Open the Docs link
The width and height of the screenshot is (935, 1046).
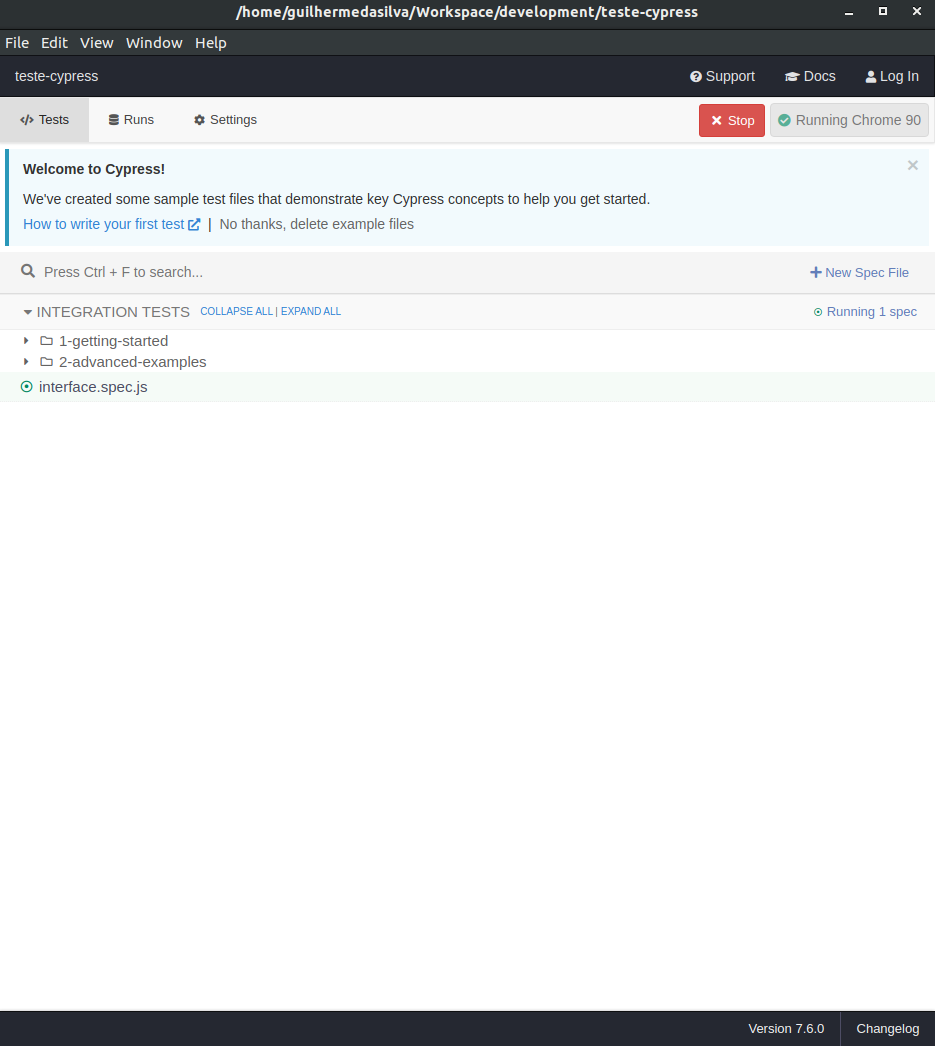pos(810,76)
